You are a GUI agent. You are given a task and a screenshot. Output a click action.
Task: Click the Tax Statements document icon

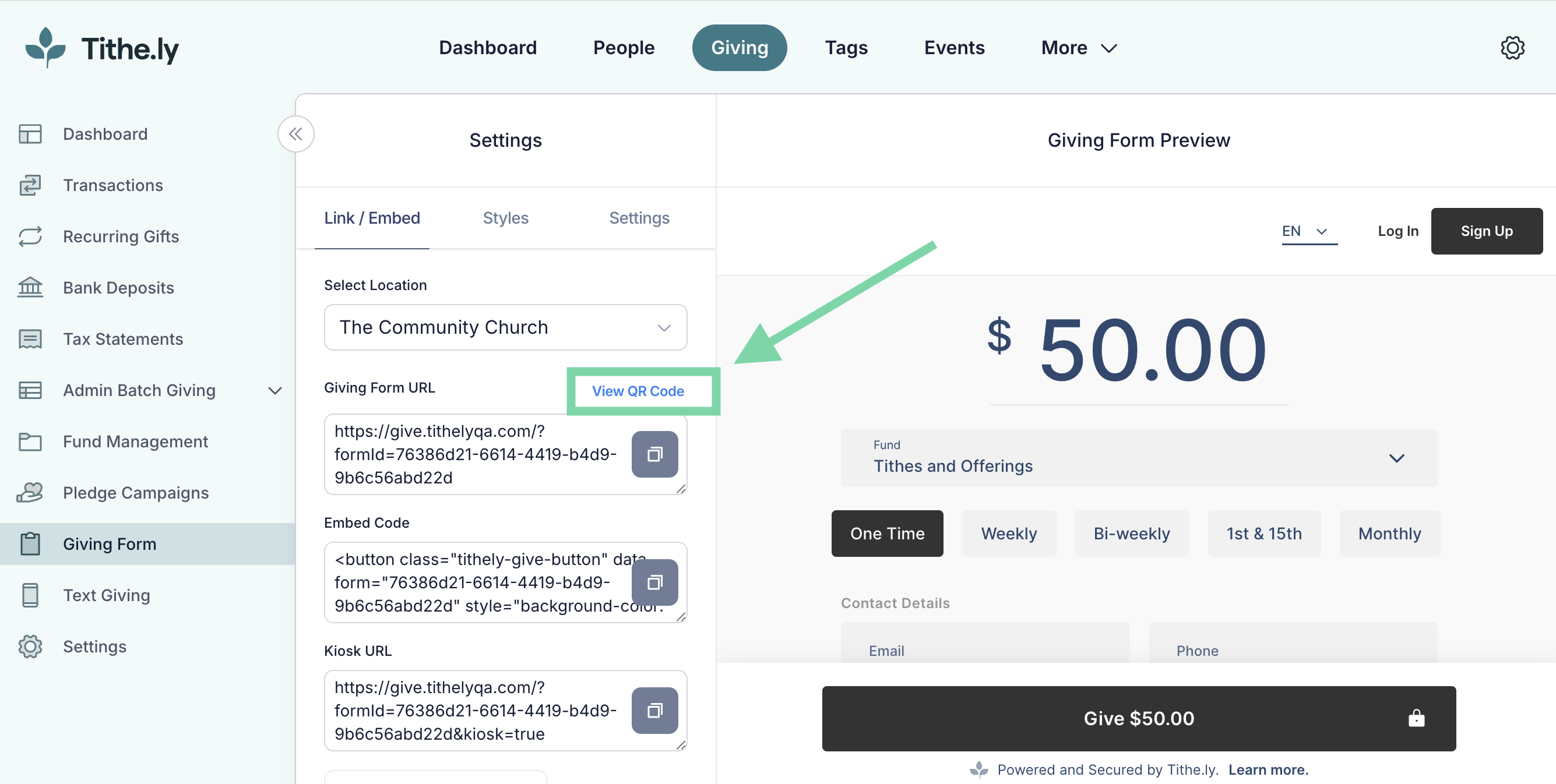click(30, 339)
